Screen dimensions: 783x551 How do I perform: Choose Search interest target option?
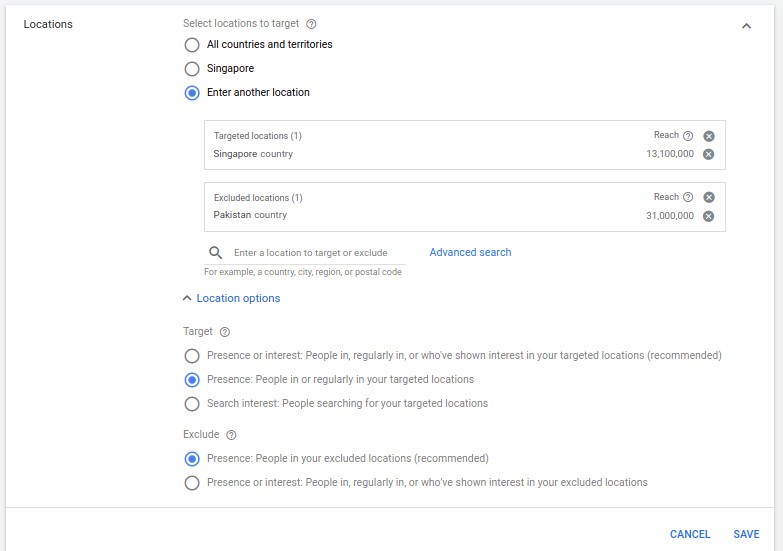[x=192, y=404]
